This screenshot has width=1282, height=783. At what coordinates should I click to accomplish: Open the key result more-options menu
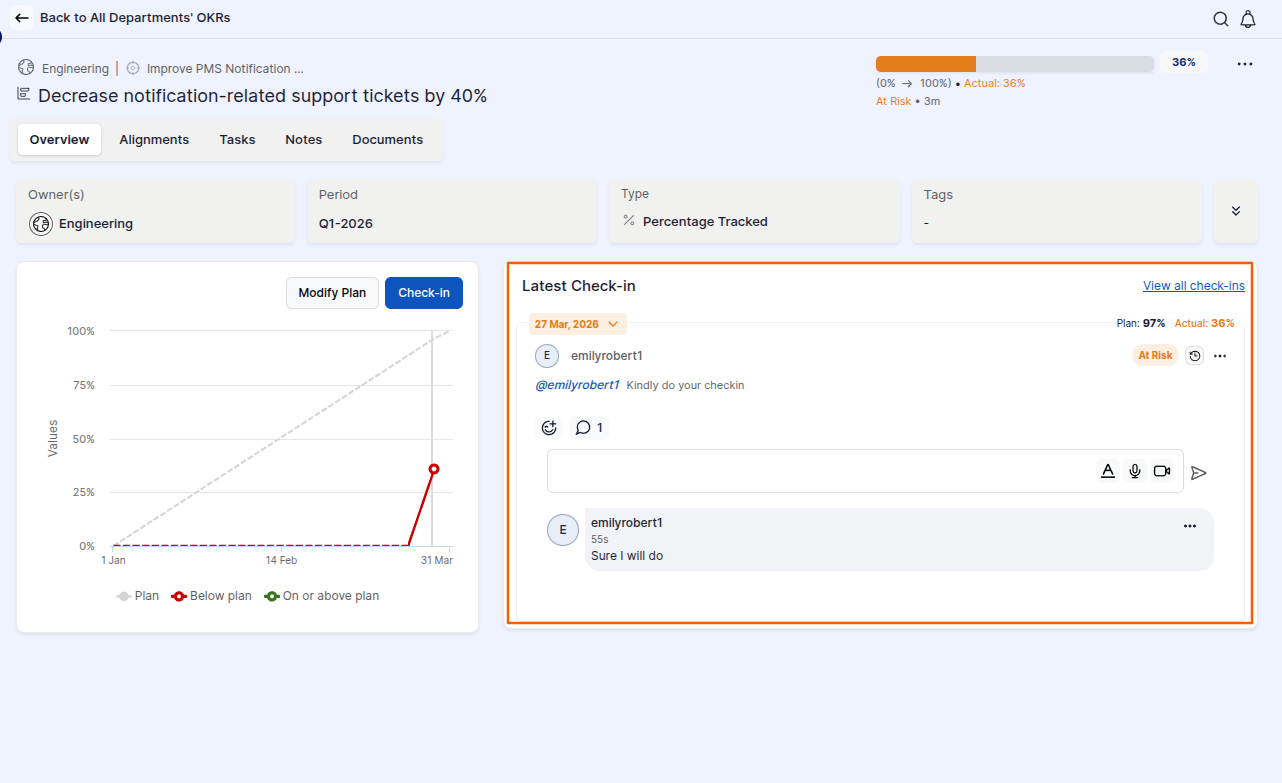tap(1245, 64)
